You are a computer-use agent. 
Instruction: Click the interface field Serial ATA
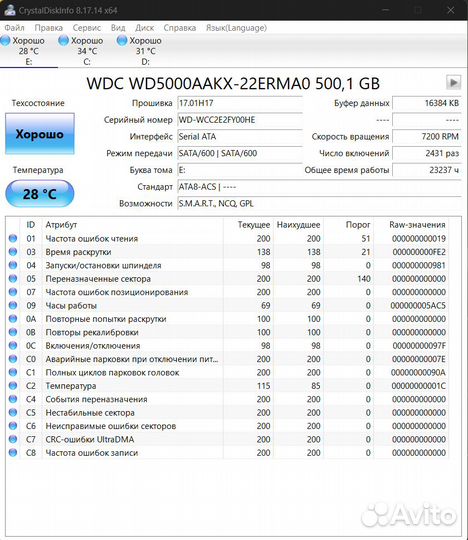click(240, 136)
